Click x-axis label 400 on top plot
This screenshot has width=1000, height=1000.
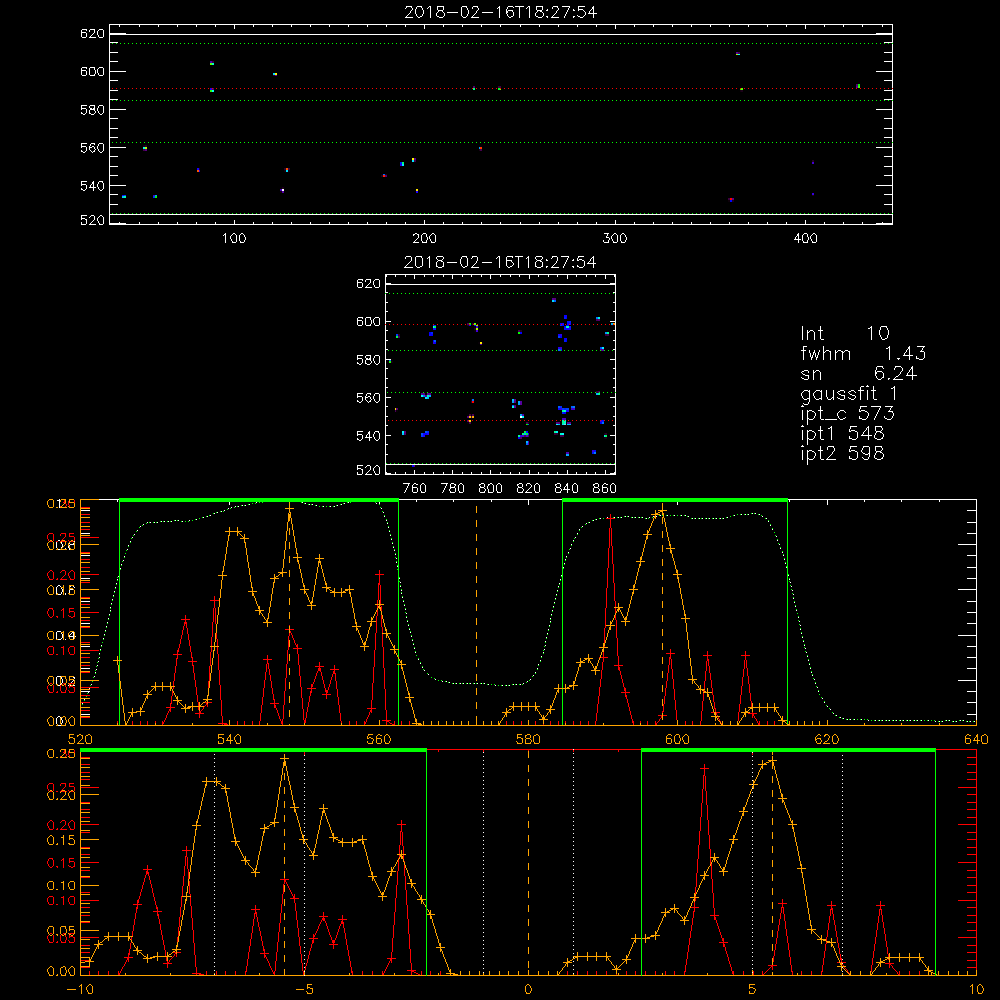coord(805,239)
